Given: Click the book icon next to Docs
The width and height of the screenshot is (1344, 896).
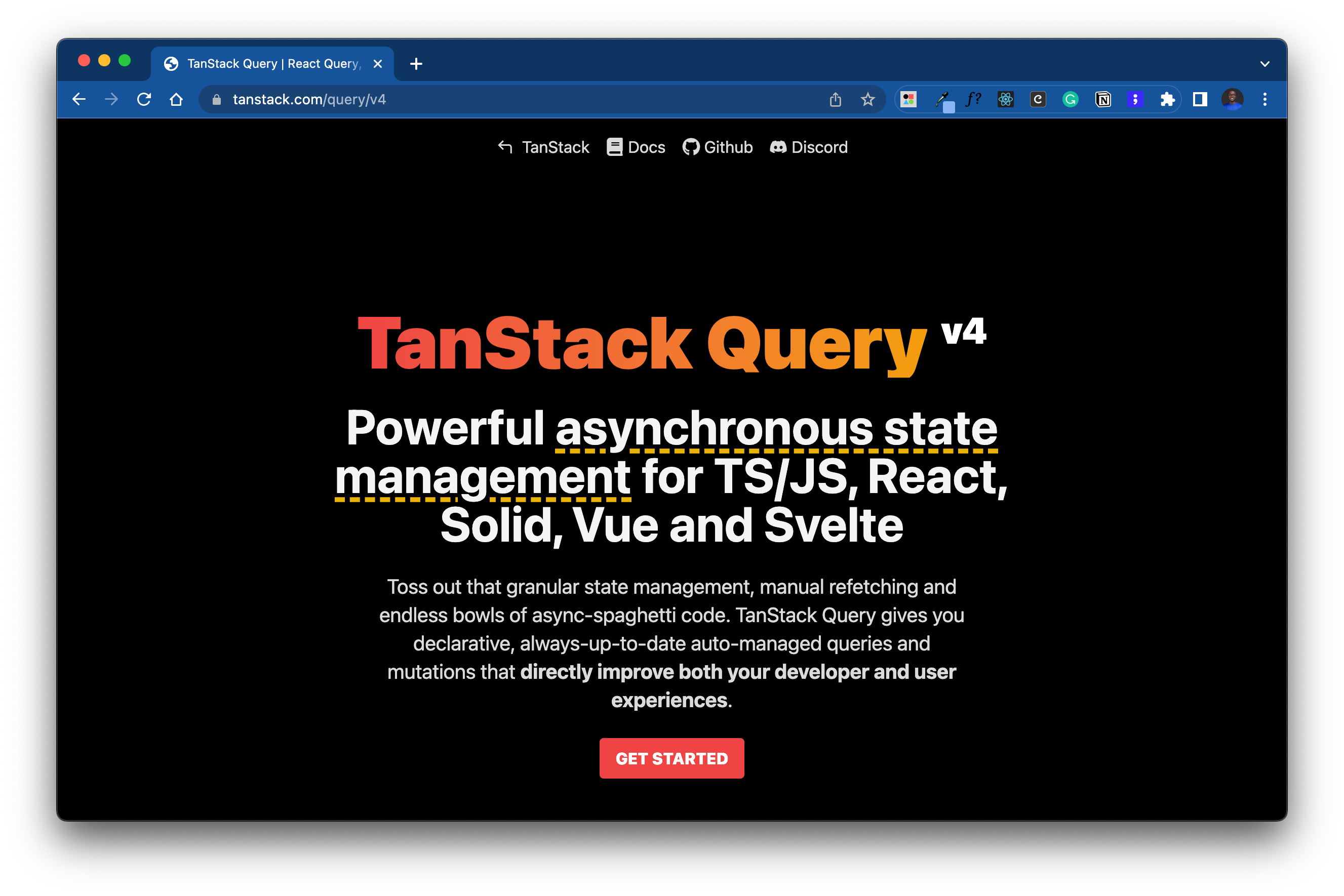Looking at the screenshot, I should tap(615, 147).
